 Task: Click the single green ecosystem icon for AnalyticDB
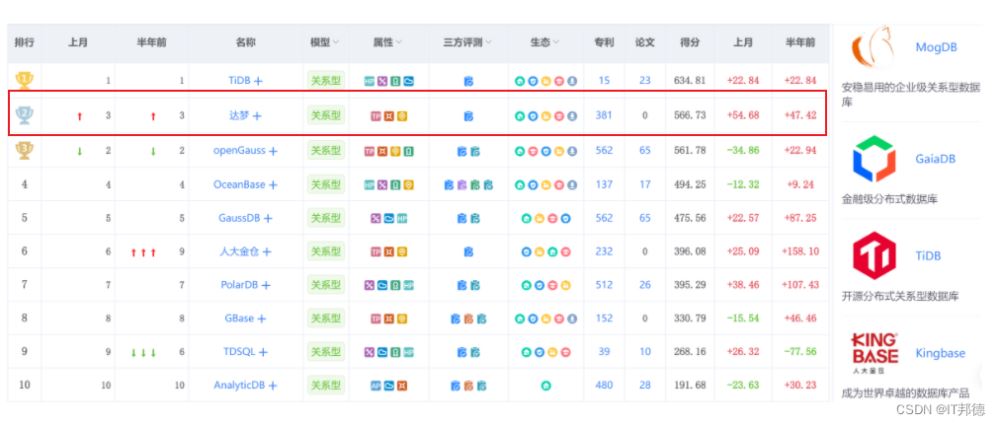pyautogui.click(x=546, y=385)
